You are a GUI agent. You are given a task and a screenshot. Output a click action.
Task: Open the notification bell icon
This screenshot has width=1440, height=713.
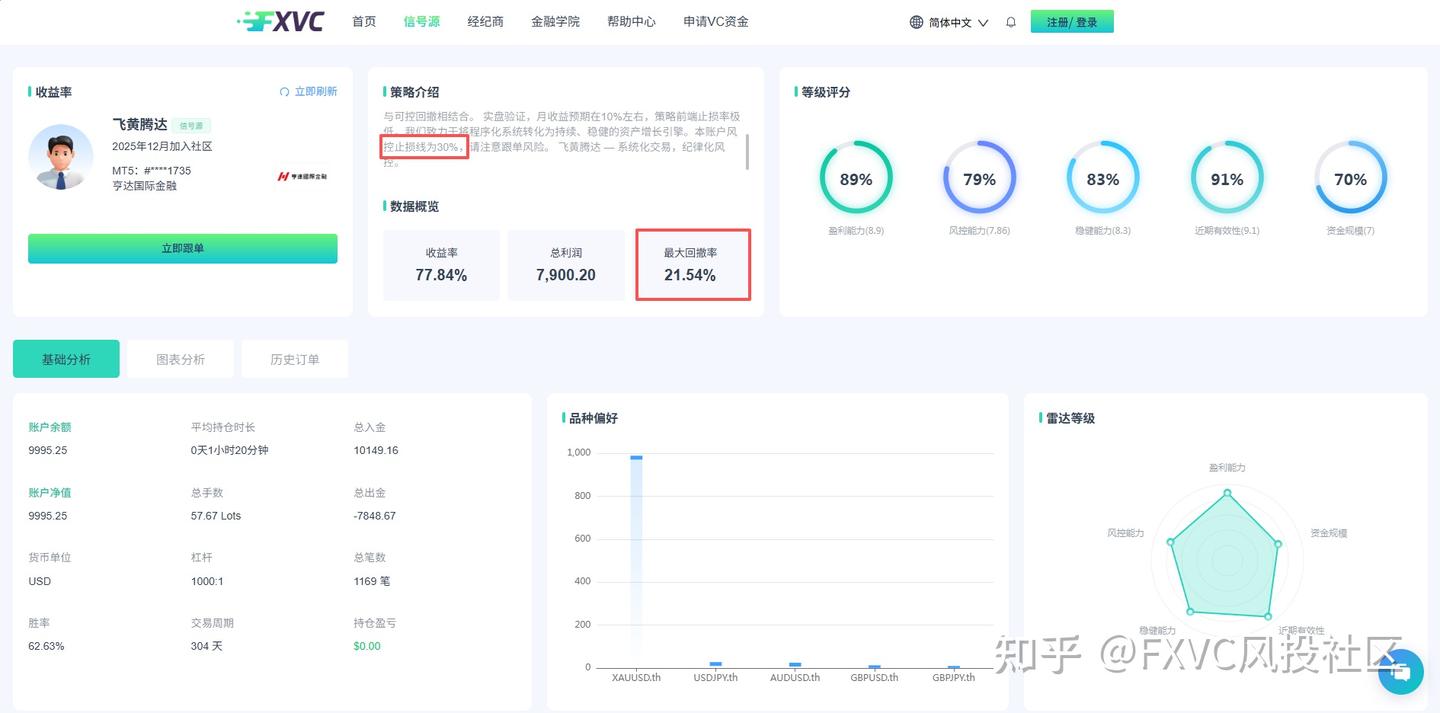1010,20
